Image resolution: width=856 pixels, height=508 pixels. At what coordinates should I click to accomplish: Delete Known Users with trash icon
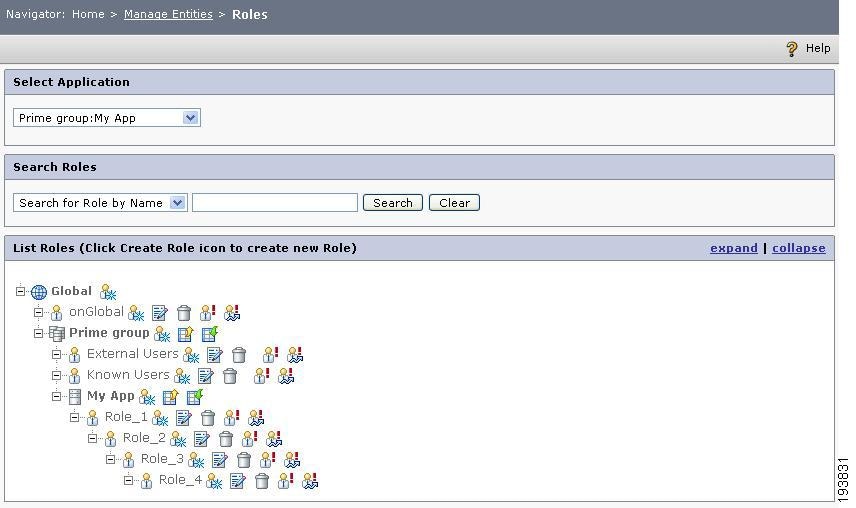pos(230,376)
